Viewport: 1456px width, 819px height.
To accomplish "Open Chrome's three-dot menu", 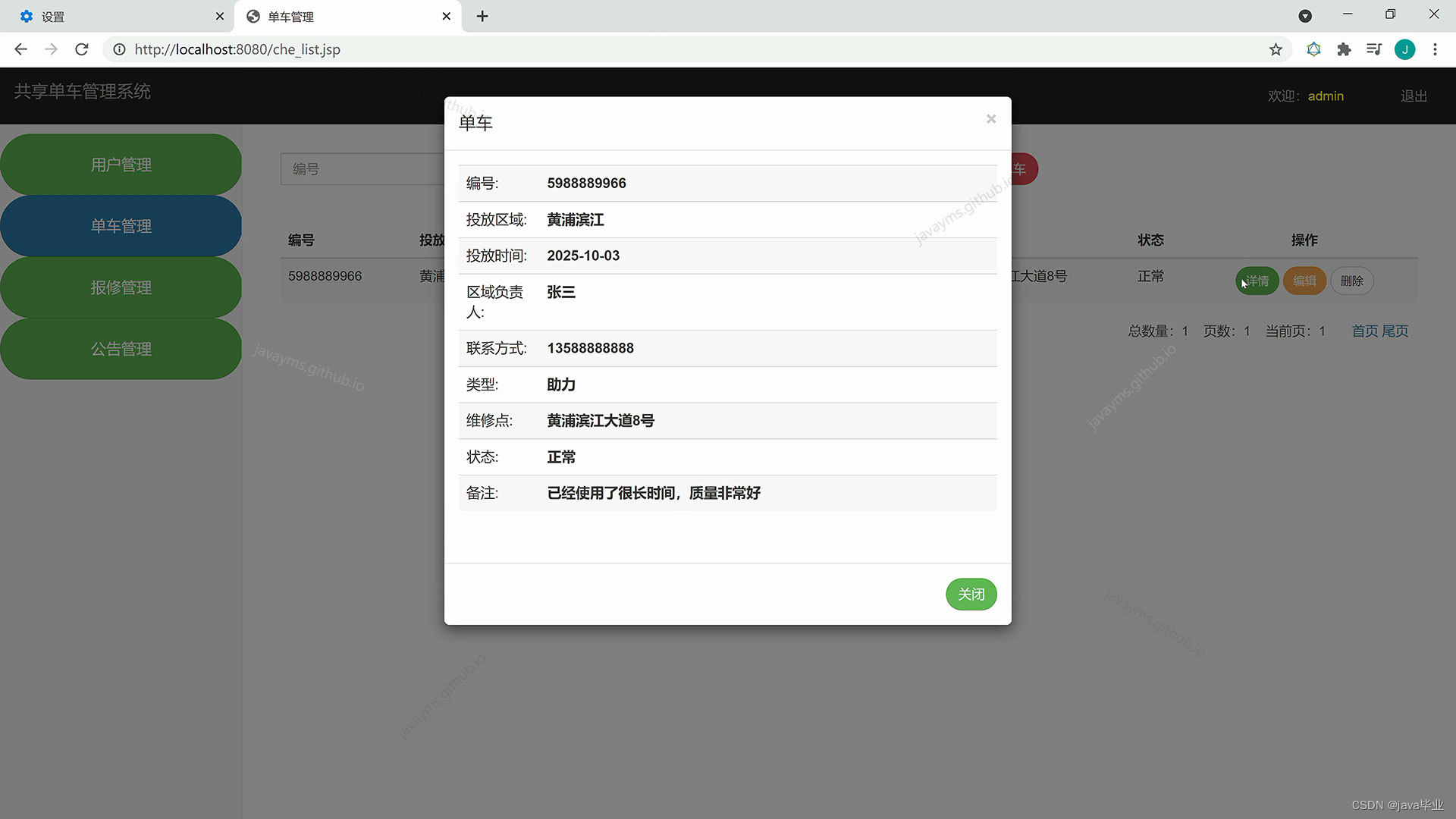I will point(1435,49).
